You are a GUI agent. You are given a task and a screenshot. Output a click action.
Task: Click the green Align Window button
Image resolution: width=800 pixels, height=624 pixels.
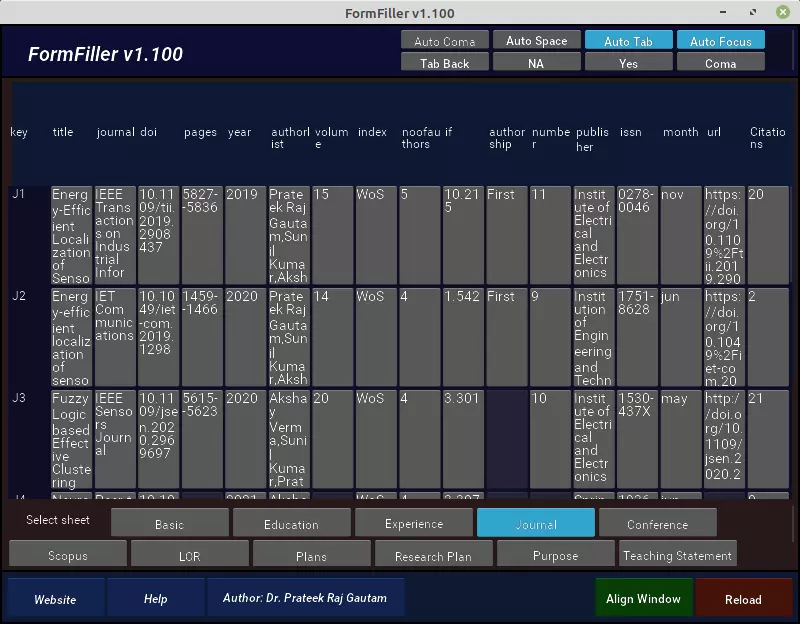(643, 598)
